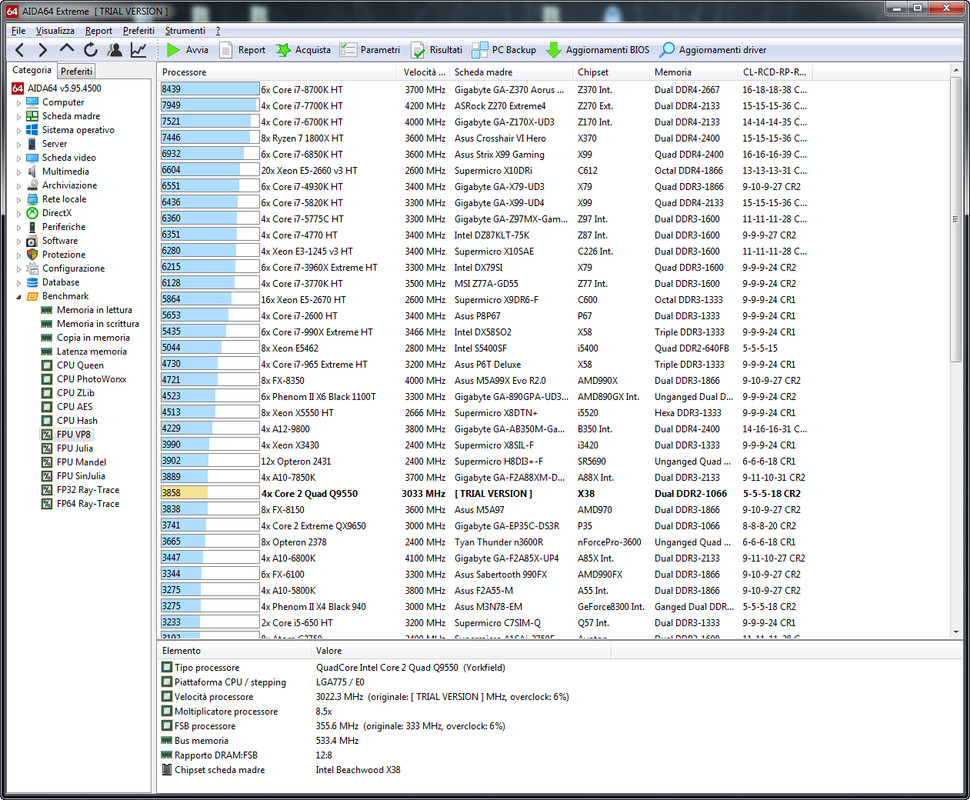Check Aggiornamenti driver updates

pos(713,50)
